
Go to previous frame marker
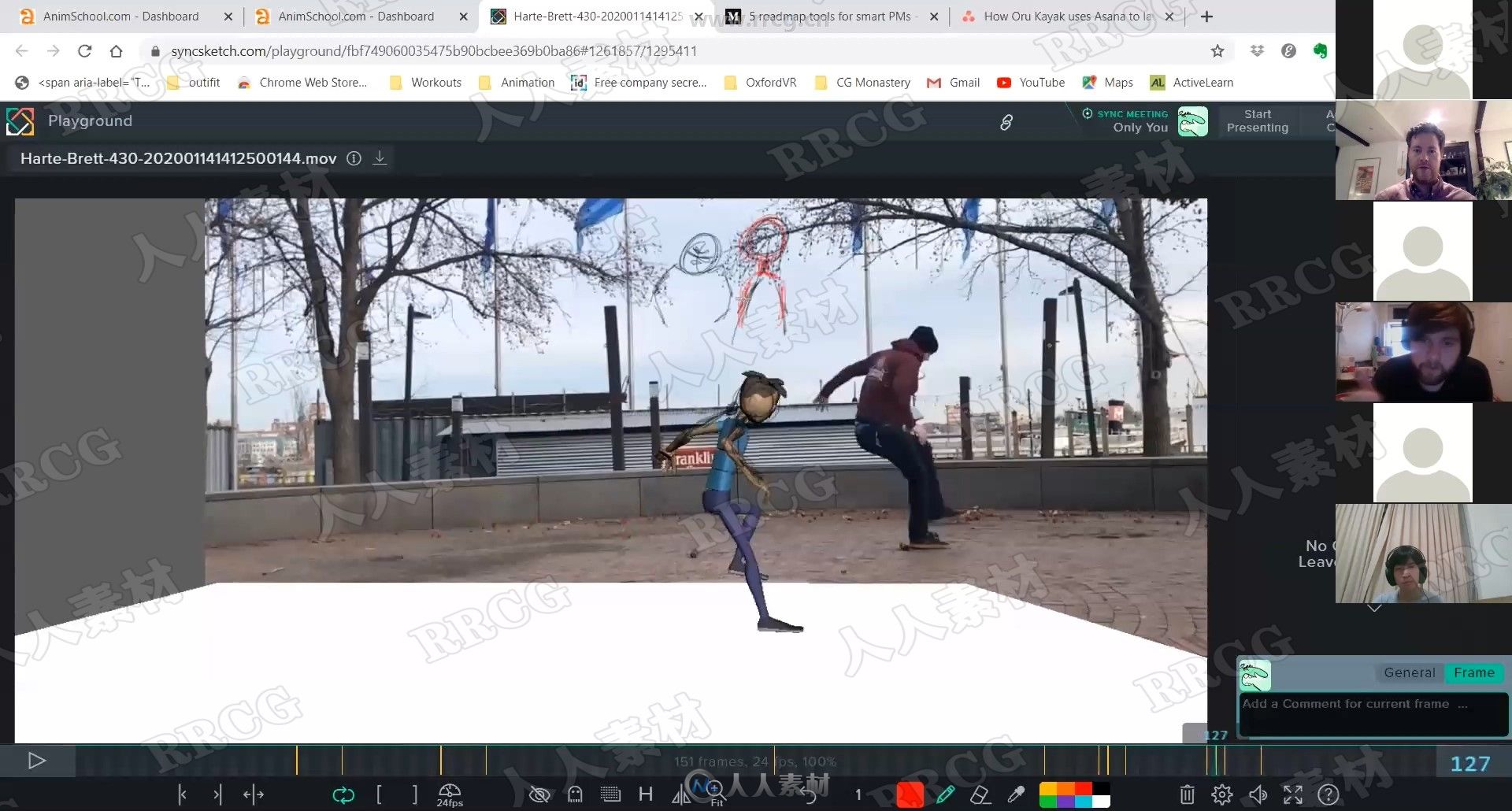[182, 794]
